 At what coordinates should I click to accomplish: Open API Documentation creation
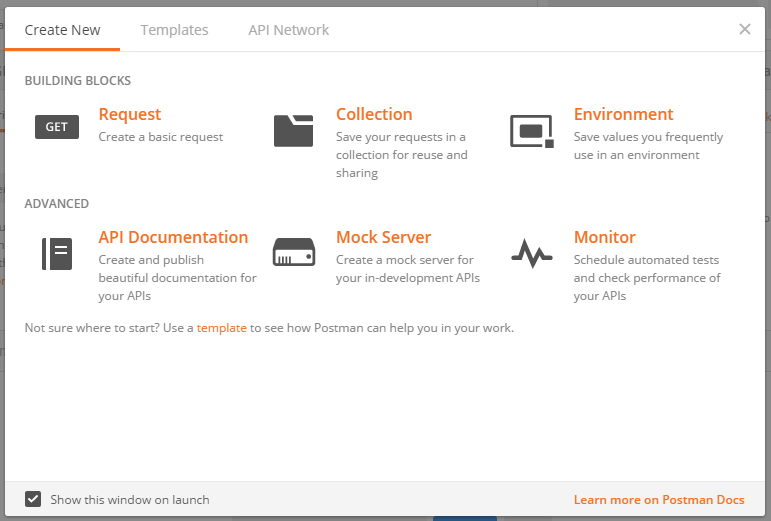point(173,237)
